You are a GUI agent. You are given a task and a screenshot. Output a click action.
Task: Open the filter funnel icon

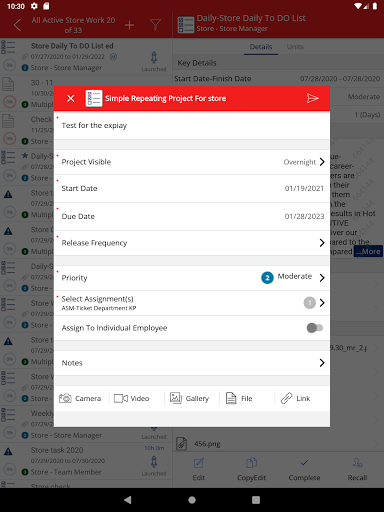point(155,25)
